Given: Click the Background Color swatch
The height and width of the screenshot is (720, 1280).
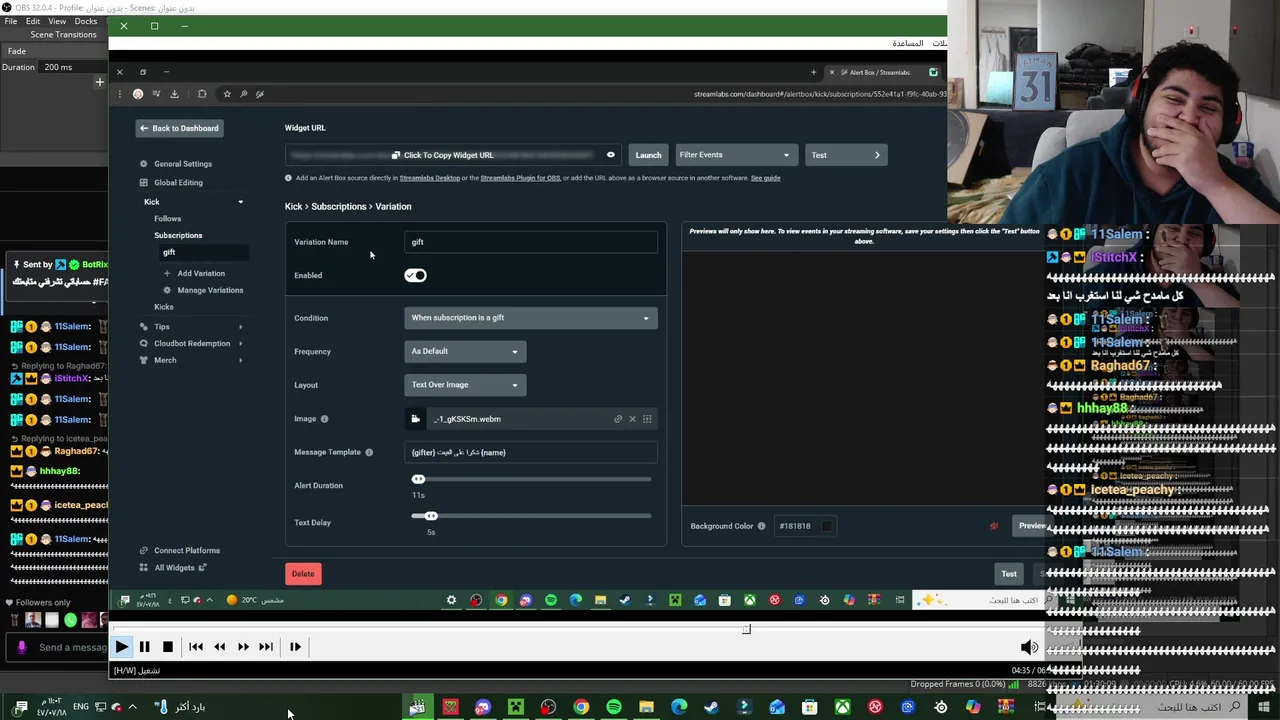Looking at the screenshot, I should click(x=827, y=526).
